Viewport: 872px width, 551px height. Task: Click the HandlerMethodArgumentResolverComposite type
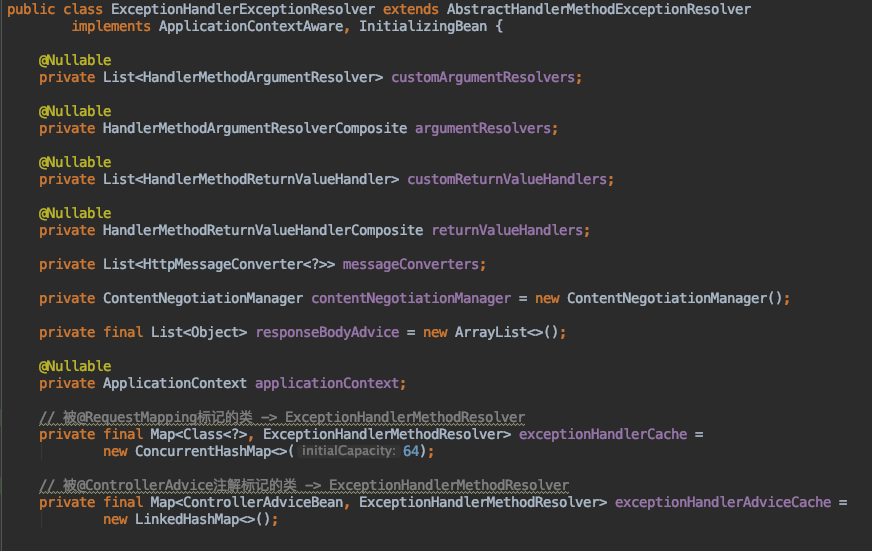(x=255, y=128)
